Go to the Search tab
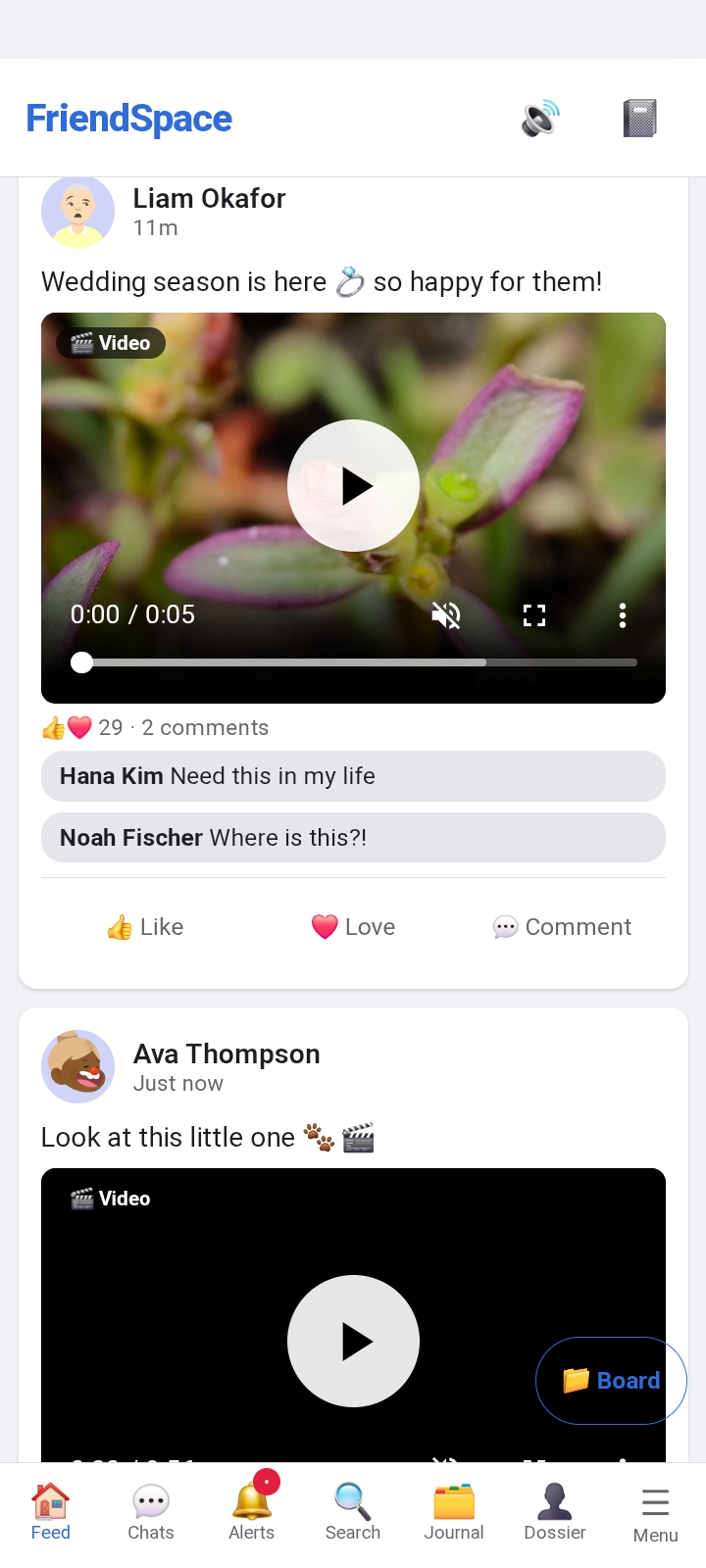This screenshot has width=706, height=1568. (x=353, y=1512)
